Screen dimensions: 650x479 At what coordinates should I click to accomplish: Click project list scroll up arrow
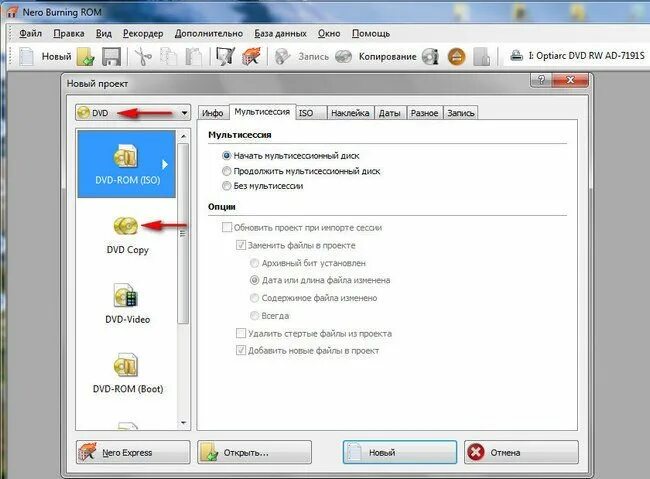click(x=183, y=136)
